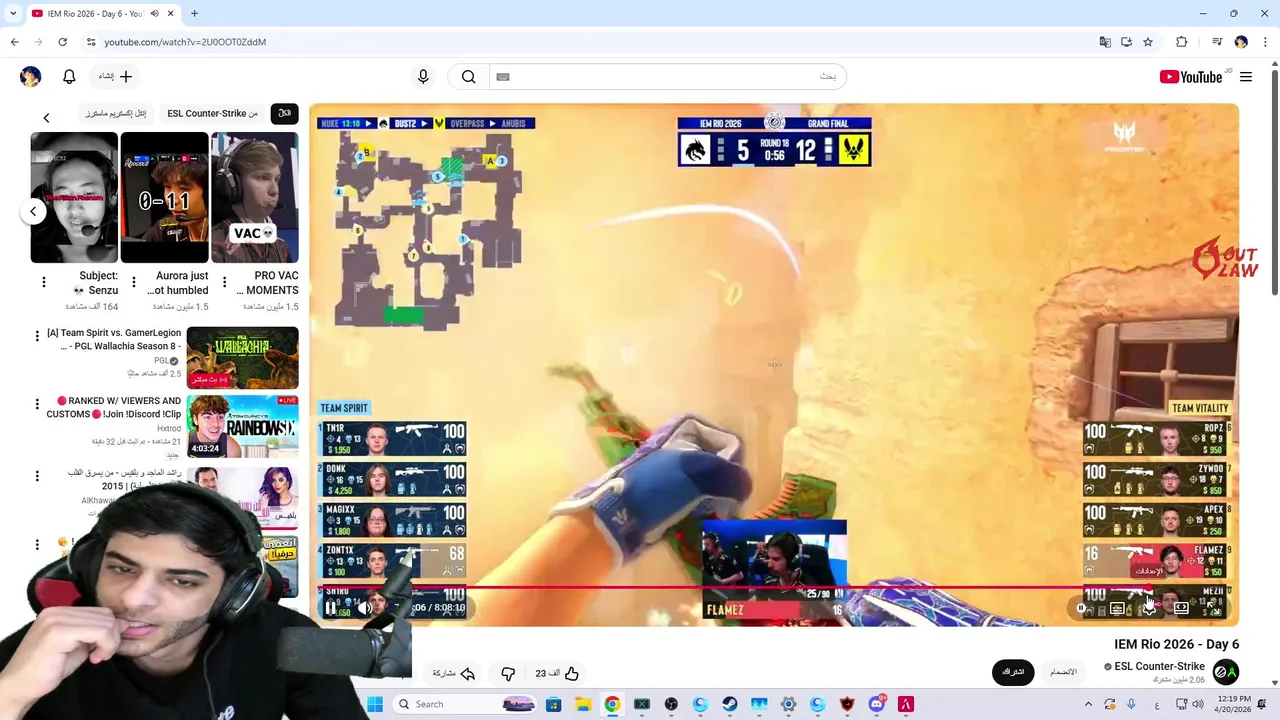Open the Aurora just got humbled short
Viewport: 1280px width, 720px height.
[165, 197]
